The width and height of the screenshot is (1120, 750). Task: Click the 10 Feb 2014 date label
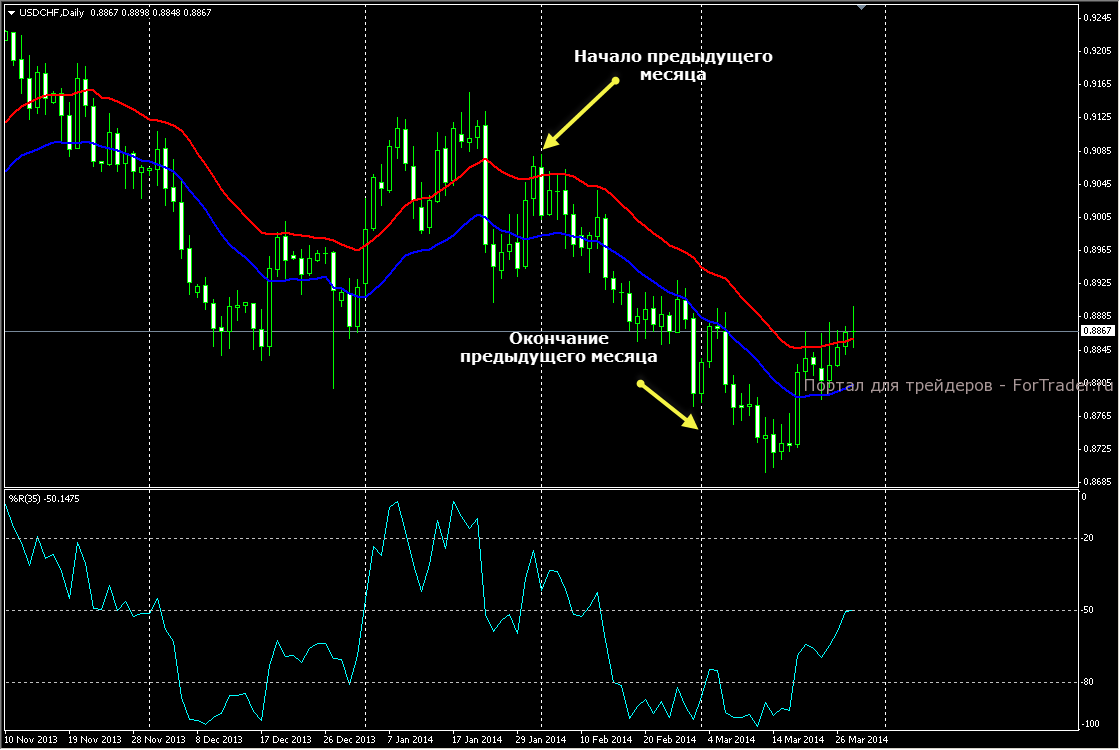[606, 739]
